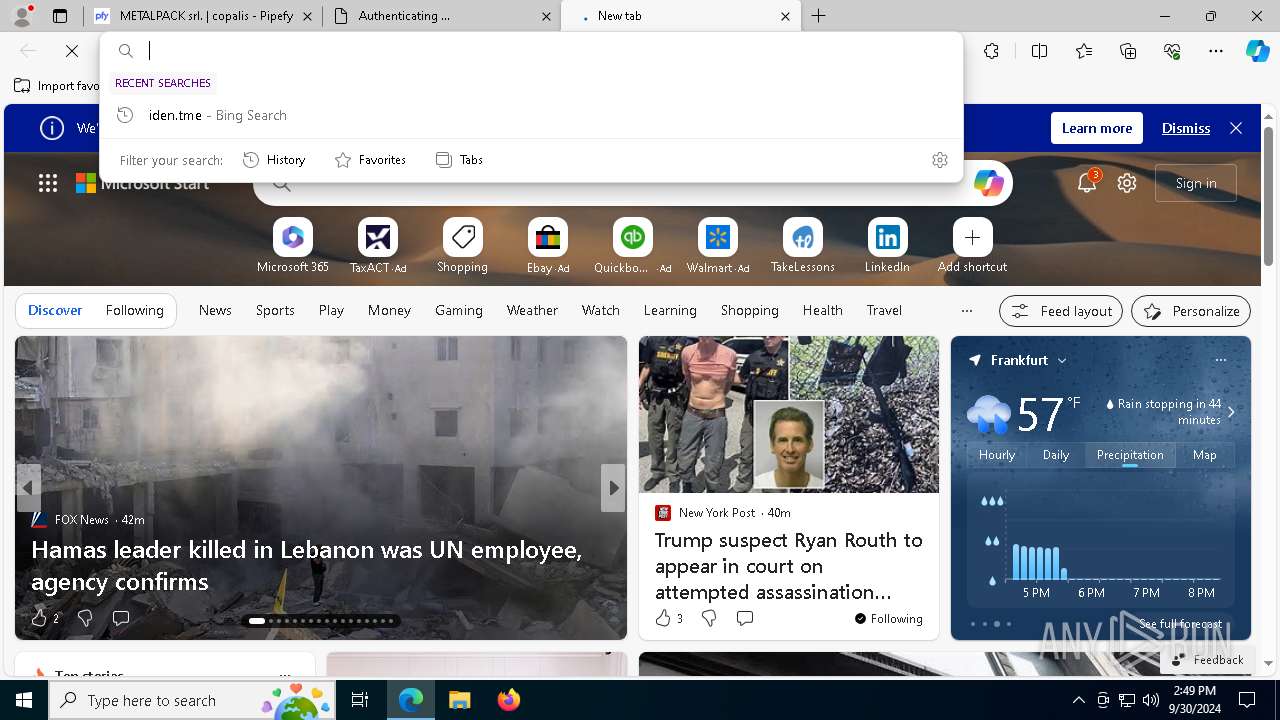The height and width of the screenshot is (720, 1280).
Task: Dislike the Hamas leader story
Action: click(85, 618)
